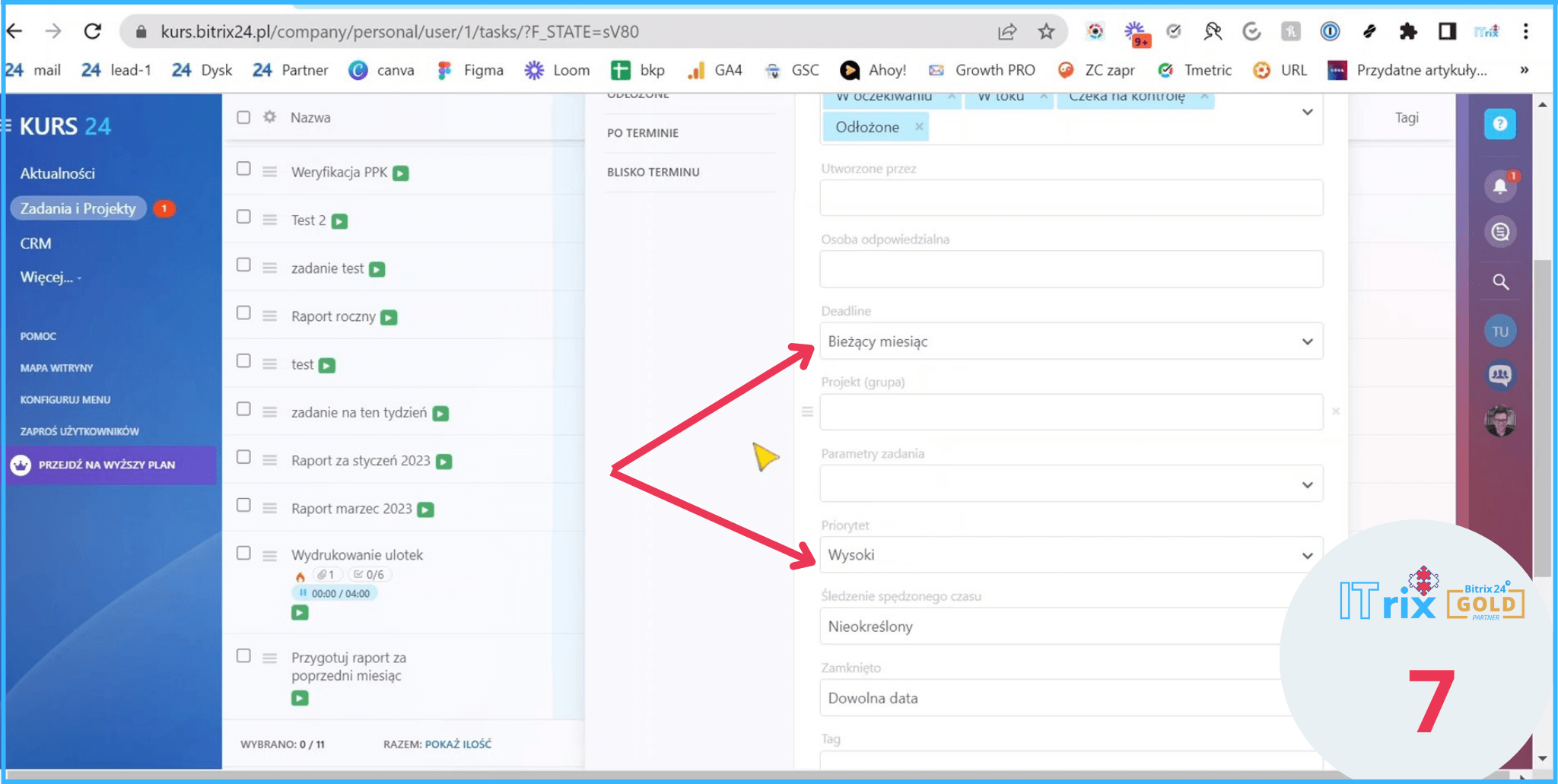Viewport: 1558px width, 784px height.
Task: Expand the Deadline dropdown showing Bieżący miesiąc
Action: [x=1070, y=341]
